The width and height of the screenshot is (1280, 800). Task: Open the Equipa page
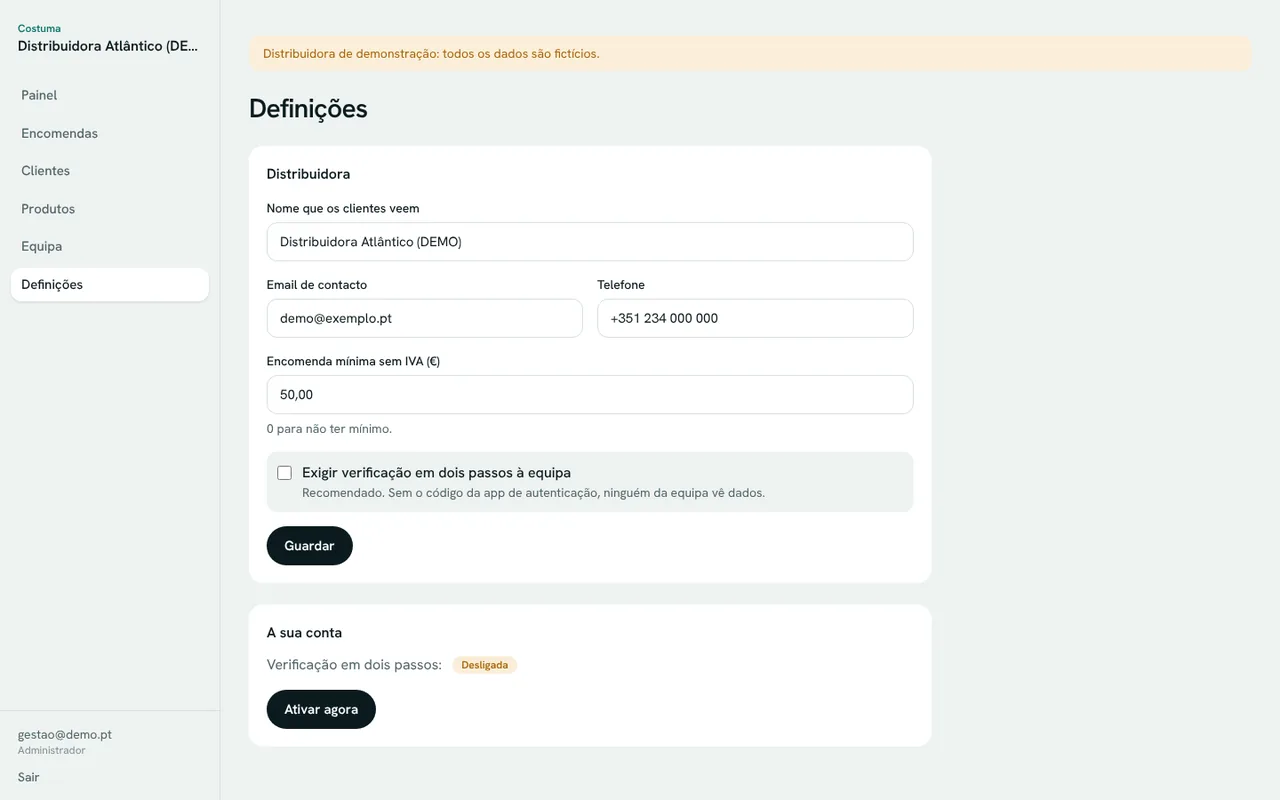[x=110, y=246]
